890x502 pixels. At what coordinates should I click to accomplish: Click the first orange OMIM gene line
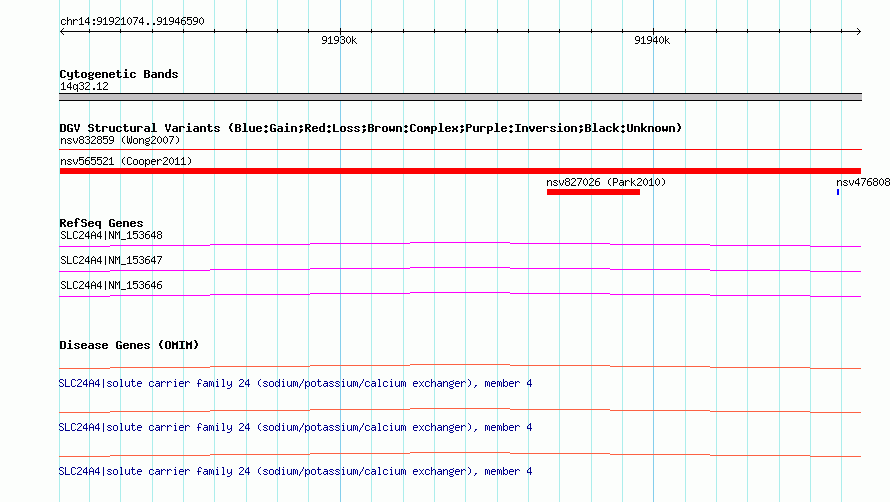coord(460,366)
